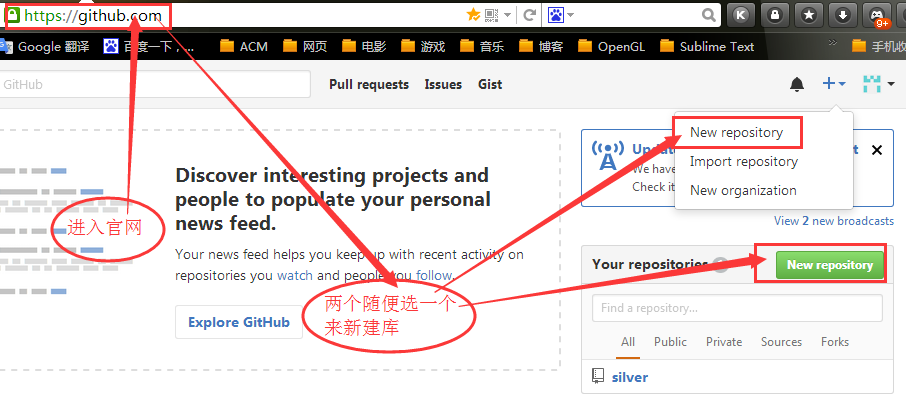Image resolution: width=906 pixels, height=401 pixels.
Task: Select New repository from dropdown menu
Action: [x=737, y=132]
